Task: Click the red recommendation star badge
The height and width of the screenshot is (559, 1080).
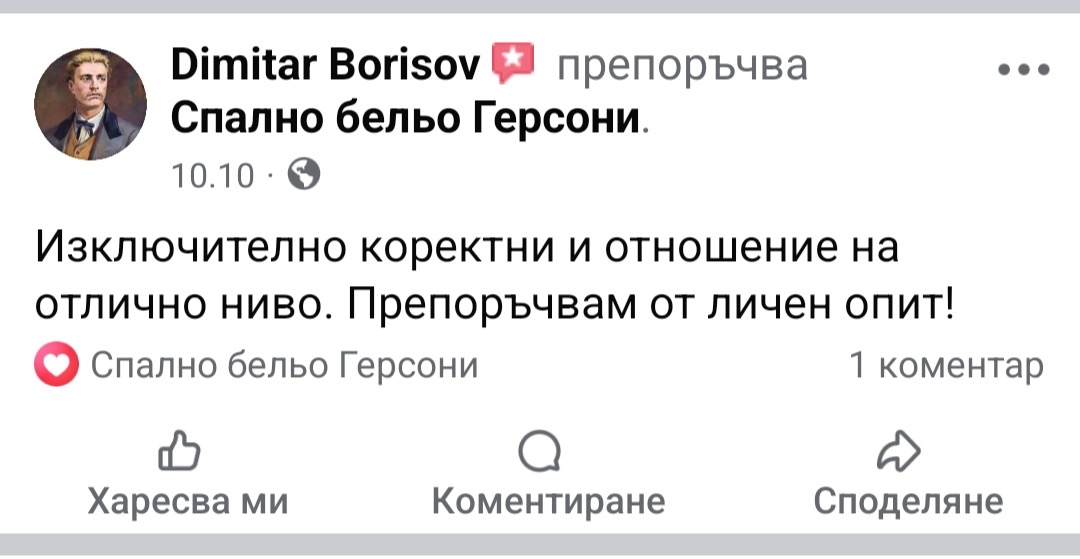Action: 514,64
